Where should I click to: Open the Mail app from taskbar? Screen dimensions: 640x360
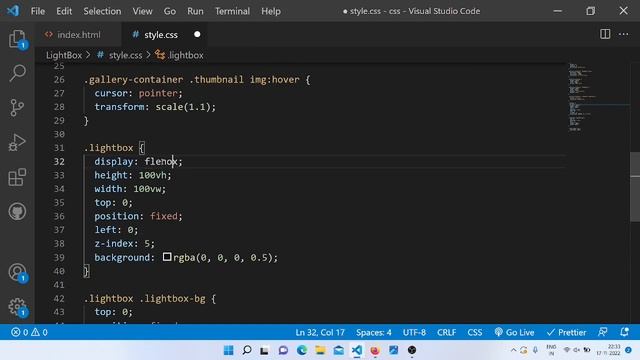(x=338, y=350)
